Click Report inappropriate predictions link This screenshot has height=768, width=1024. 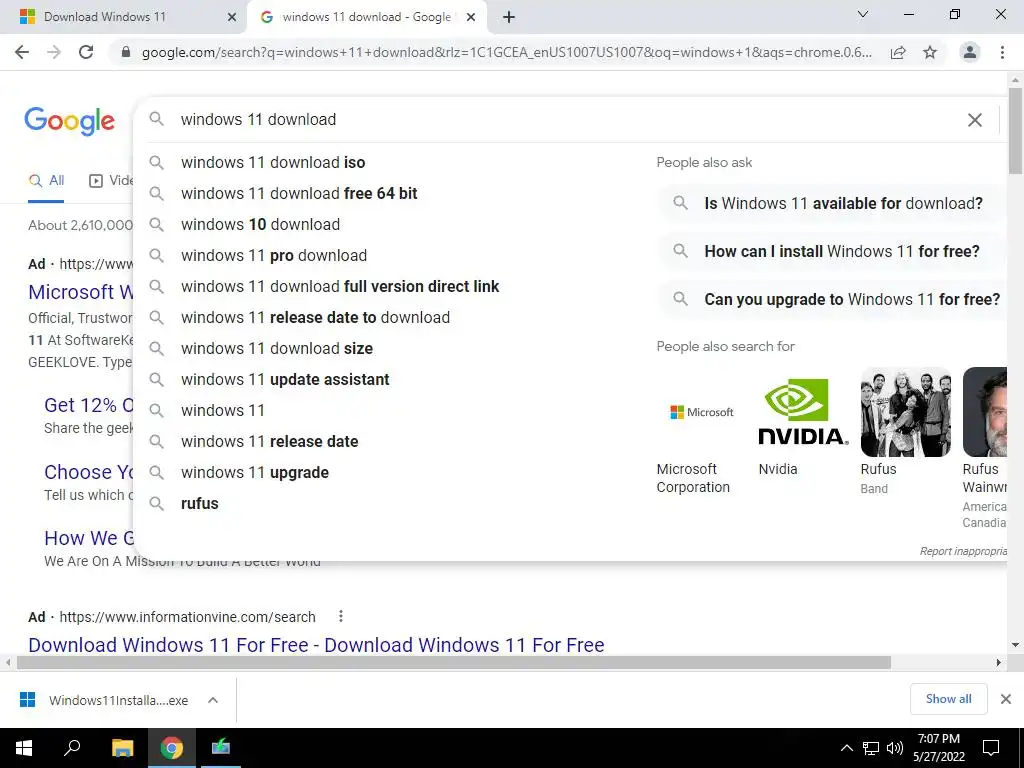[963, 551]
